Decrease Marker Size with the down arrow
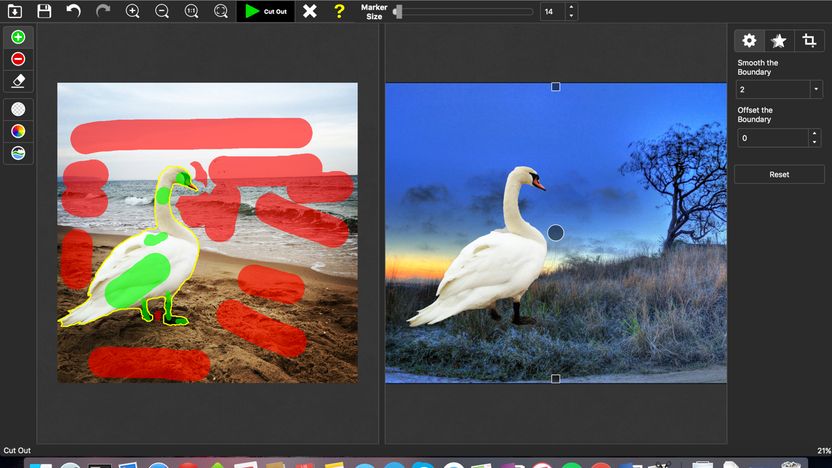Image resolution: width=832 pixels, height=468 pixels. pos(571,15)
